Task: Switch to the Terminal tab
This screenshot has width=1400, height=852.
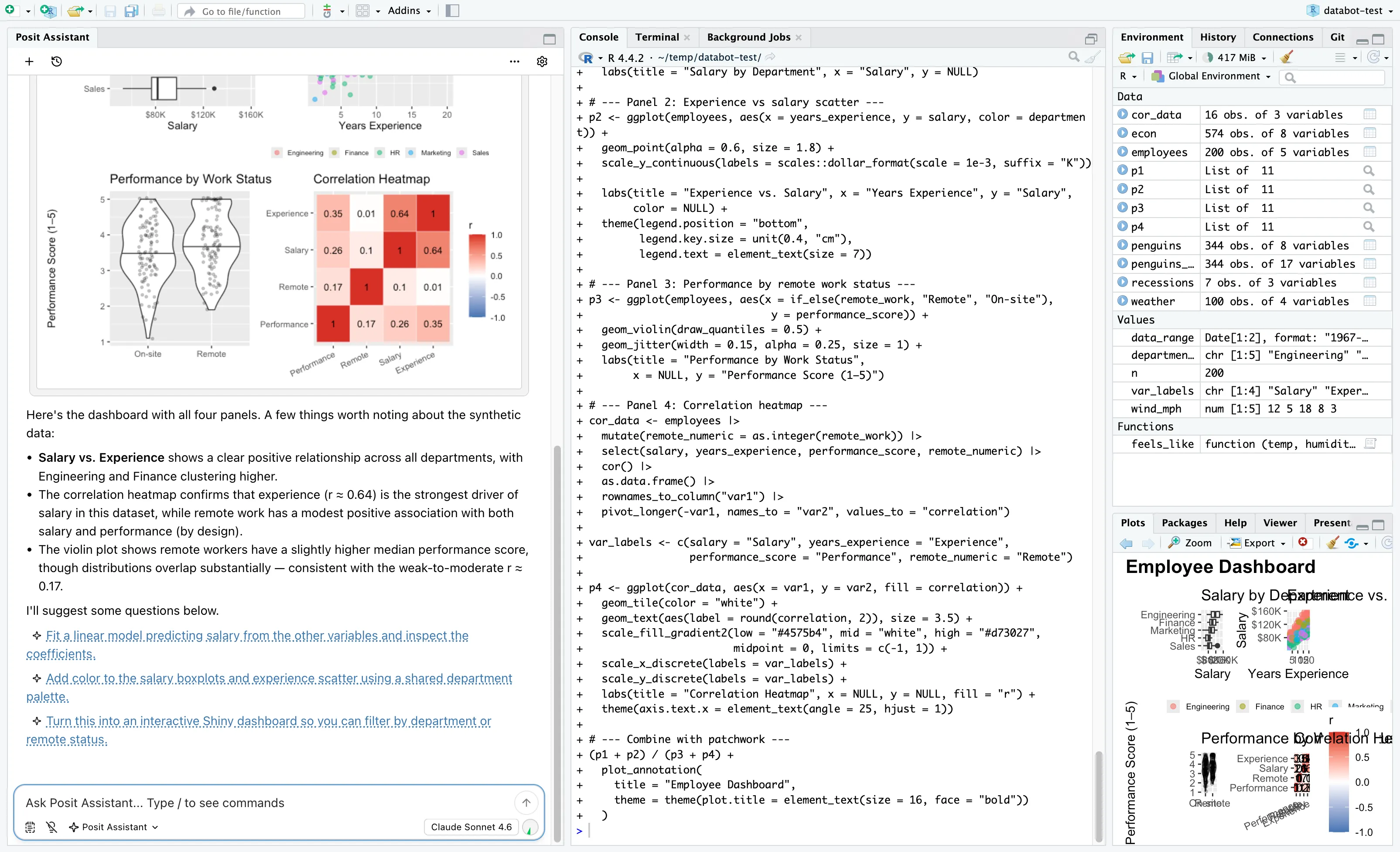Action: click(657, 37)
